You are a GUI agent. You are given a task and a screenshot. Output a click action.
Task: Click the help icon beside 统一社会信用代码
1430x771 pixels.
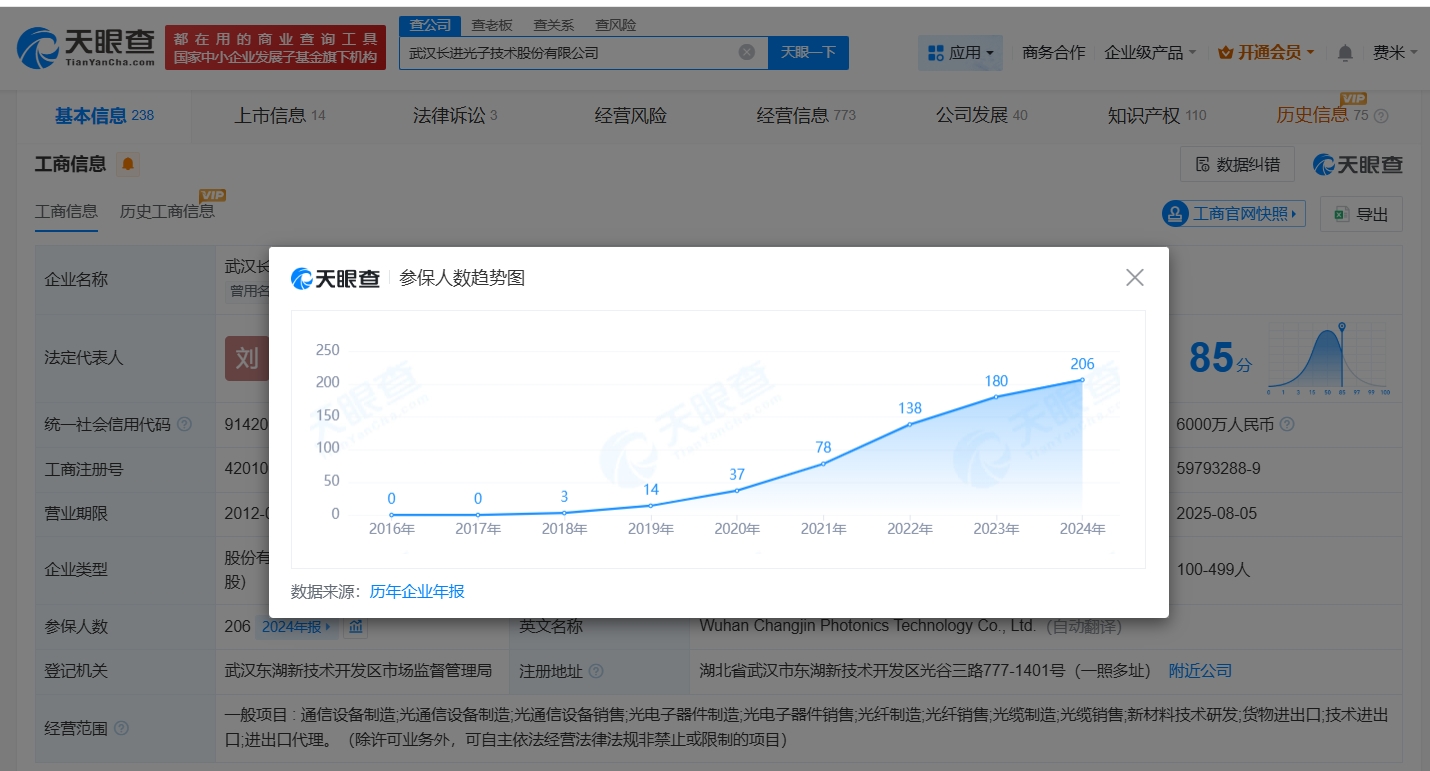[x=184, y=424]
